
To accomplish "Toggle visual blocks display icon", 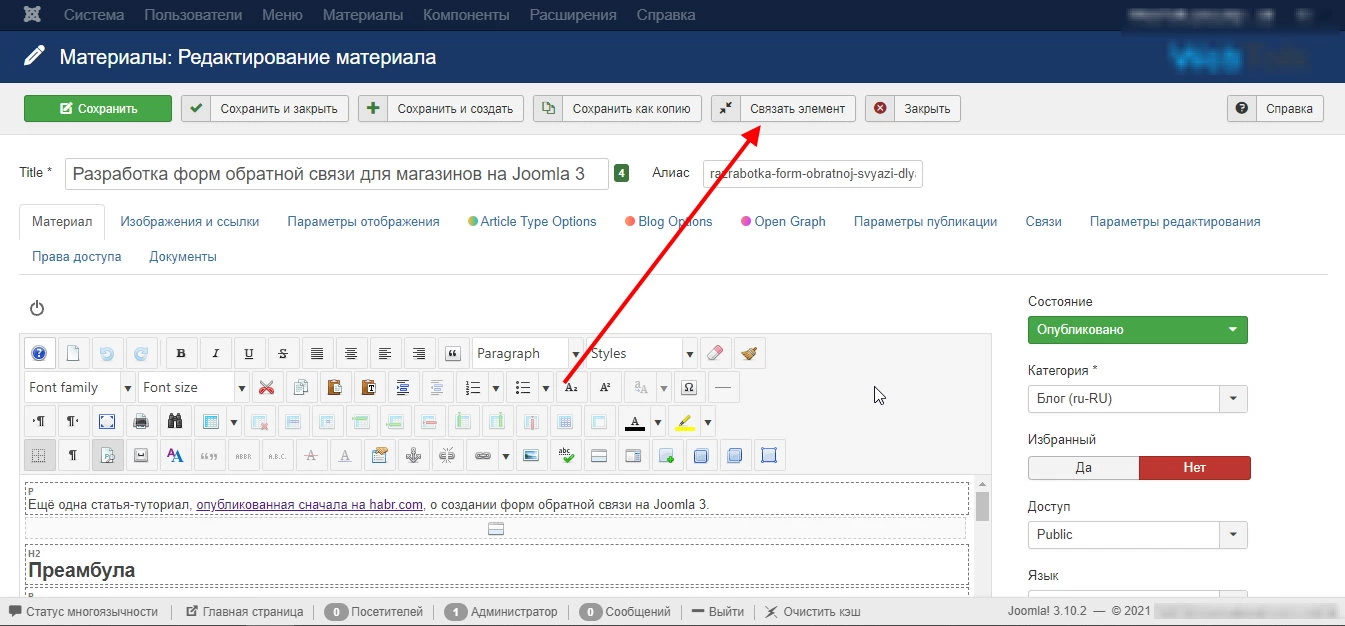I will (x=106, y=455).
